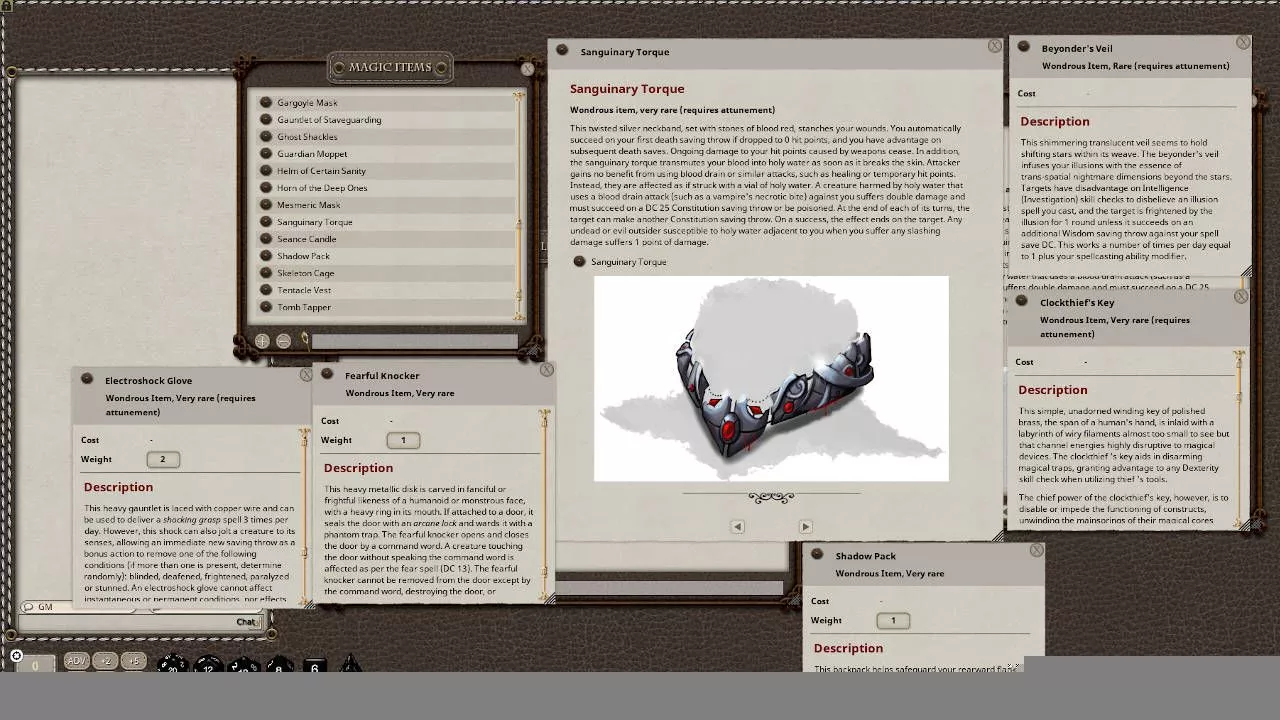Image resolution: width=1280 pixels, height=720 pixels.
Task: Click the Electroshock Glove description scrollbar
Action: click(x=305, y=515)
